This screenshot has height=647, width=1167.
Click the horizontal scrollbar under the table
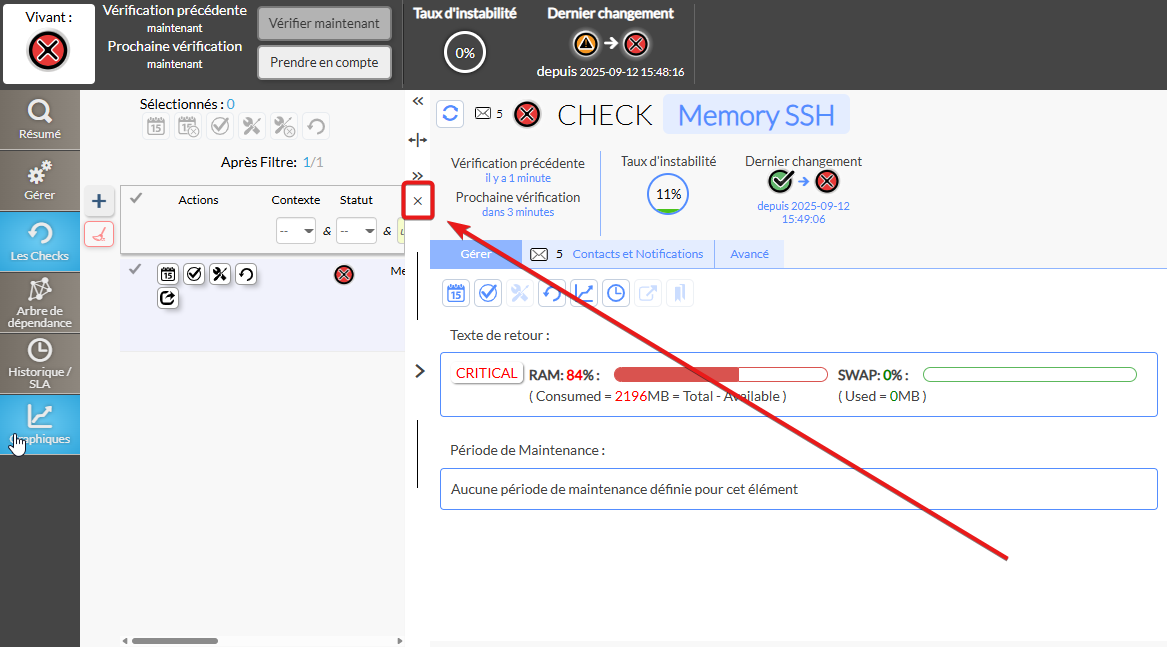coord(175,641)
